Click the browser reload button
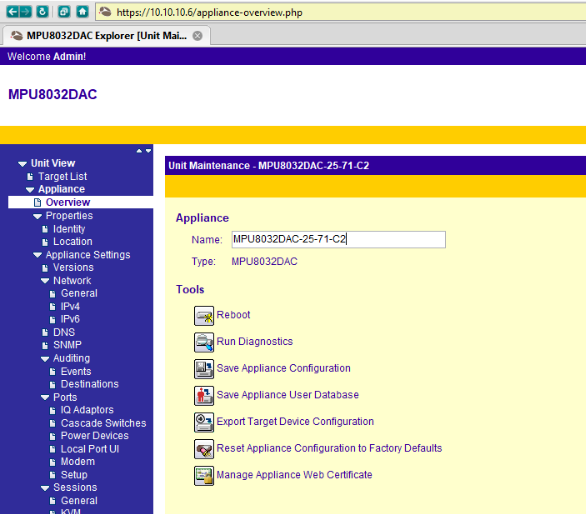Image resolution: width=586 pixels, height=514 pixels. (42, 12)
